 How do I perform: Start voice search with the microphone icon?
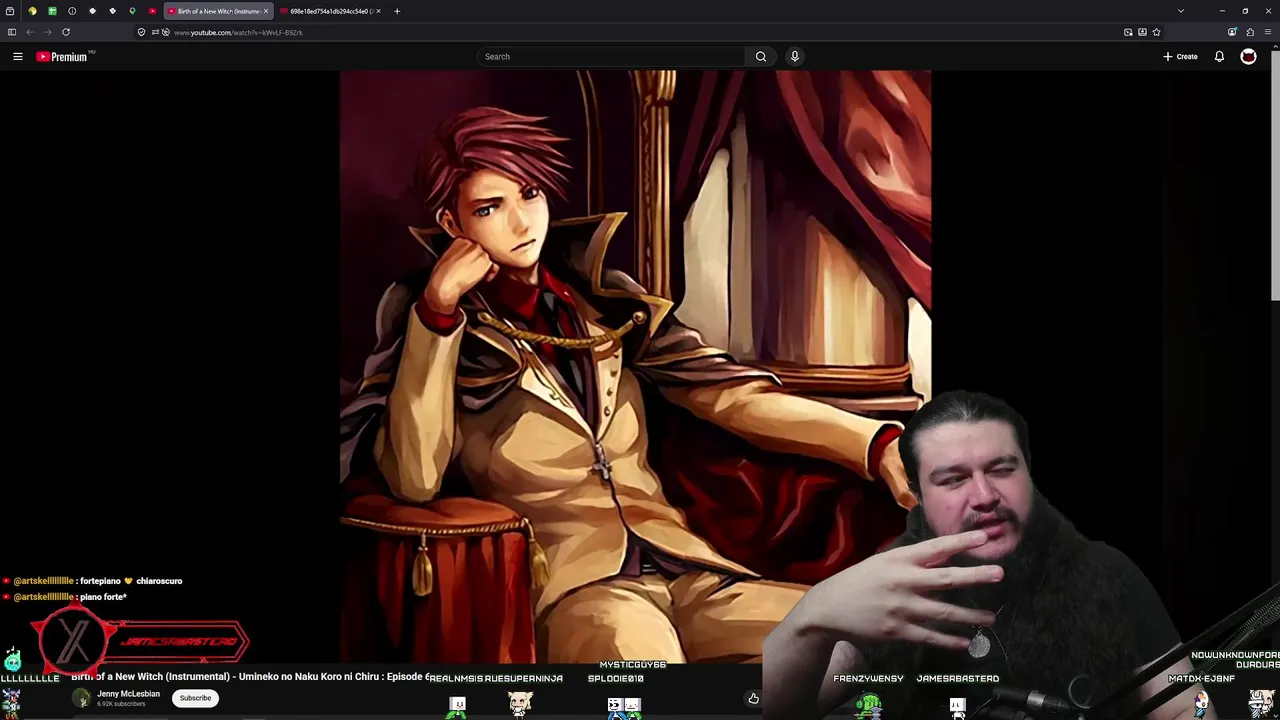coord(795,57)
